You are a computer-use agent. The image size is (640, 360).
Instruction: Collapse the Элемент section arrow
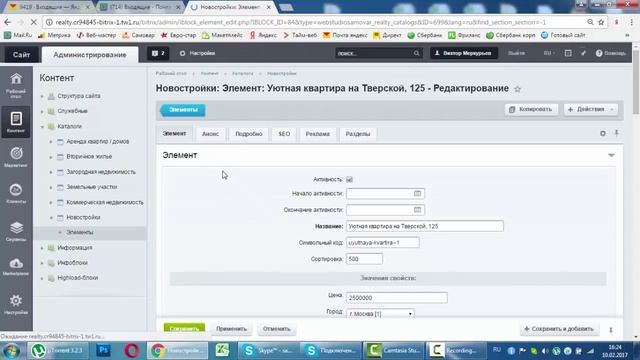pyautogui.click(x=611, y=155)
